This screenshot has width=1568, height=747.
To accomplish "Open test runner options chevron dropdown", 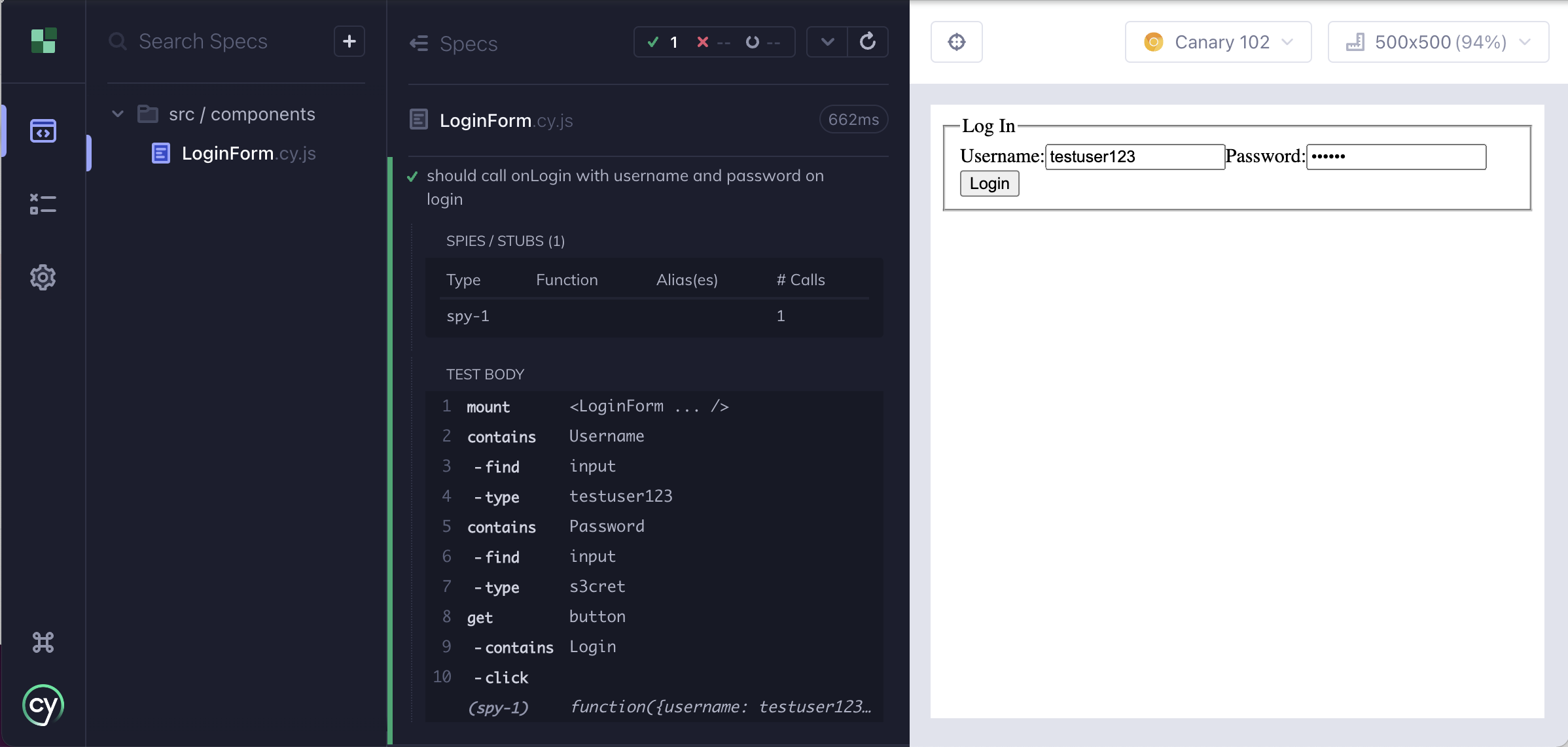I will tap(828, 42).
